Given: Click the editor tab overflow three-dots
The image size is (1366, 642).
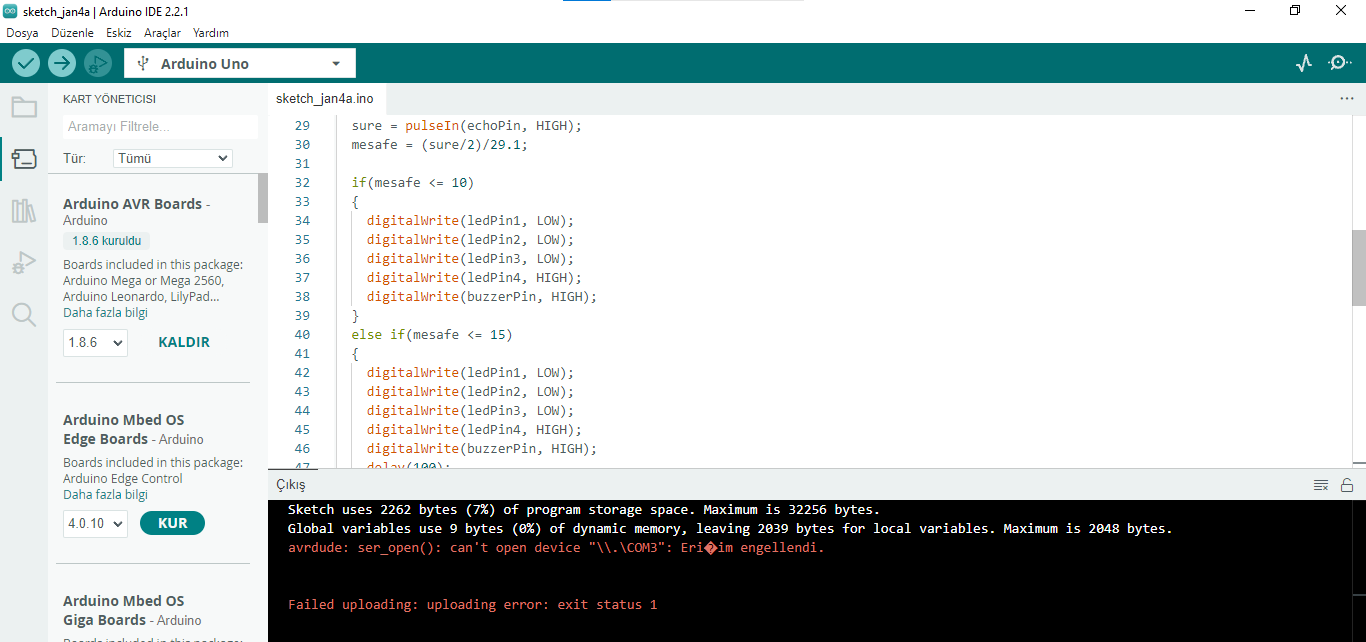Looking at the screenshot, I should click(1346, 99).
